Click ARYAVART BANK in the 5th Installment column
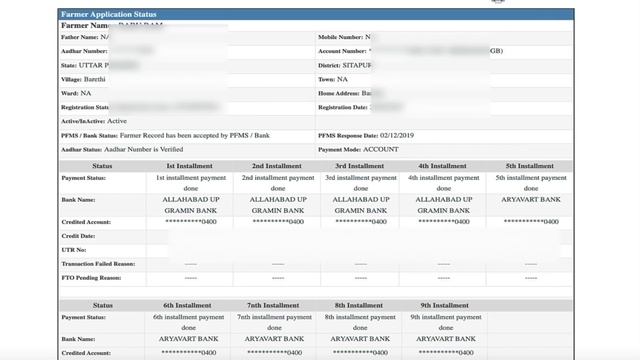Viewport: 640px width, 360px height. tap(531, 200)
